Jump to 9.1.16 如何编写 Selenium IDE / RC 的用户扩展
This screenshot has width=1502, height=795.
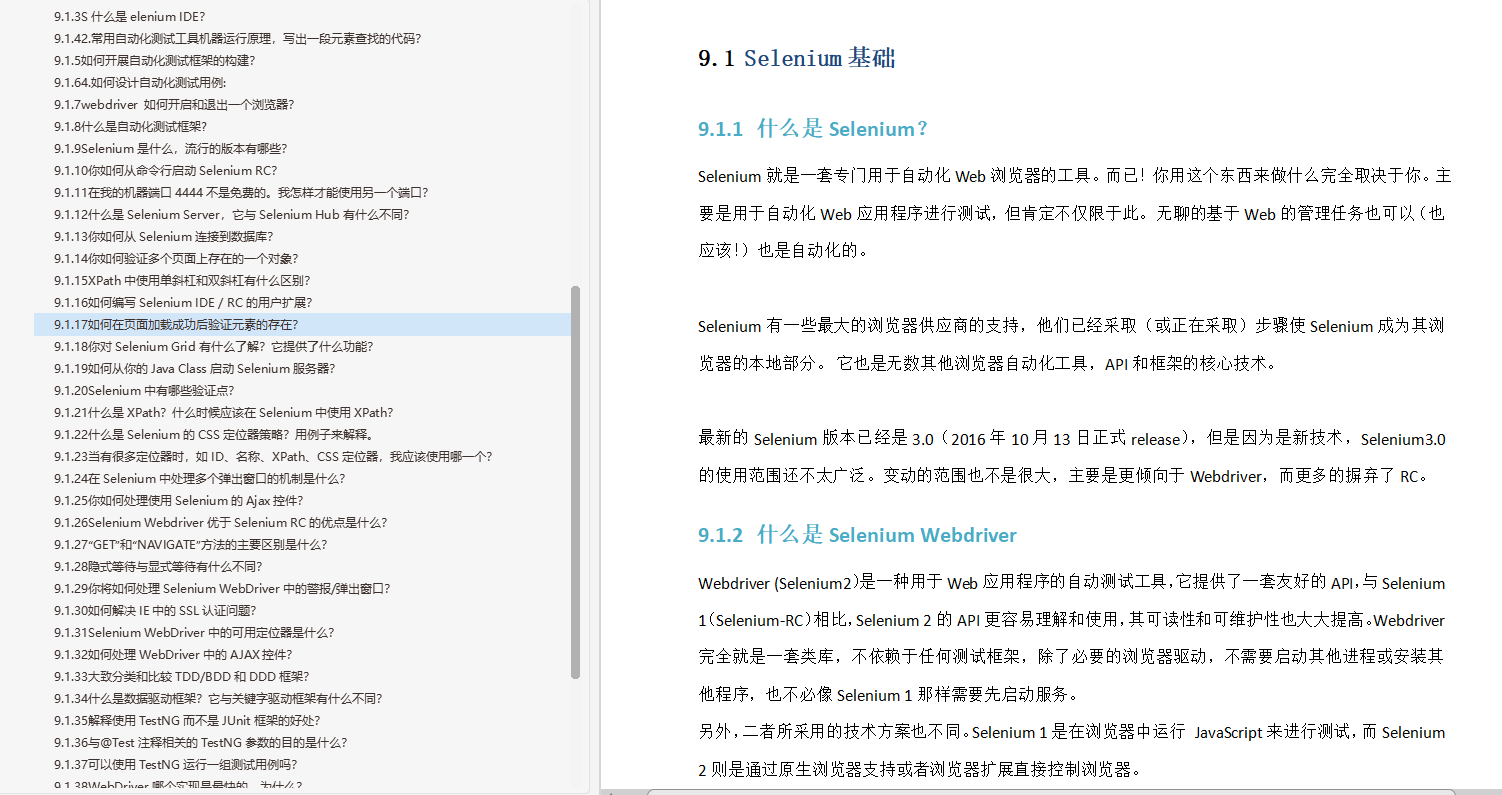pyautogui.click(x=183, y=302)
